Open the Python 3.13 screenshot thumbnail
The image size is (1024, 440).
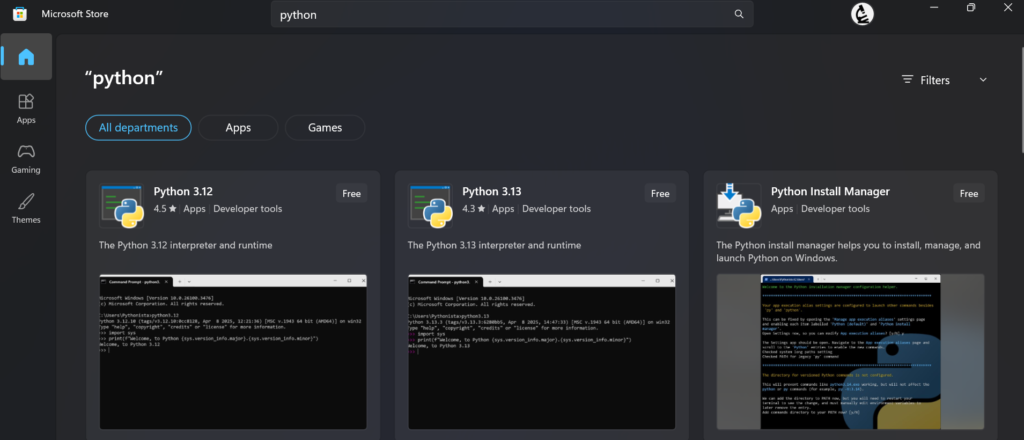coord(542,352)
